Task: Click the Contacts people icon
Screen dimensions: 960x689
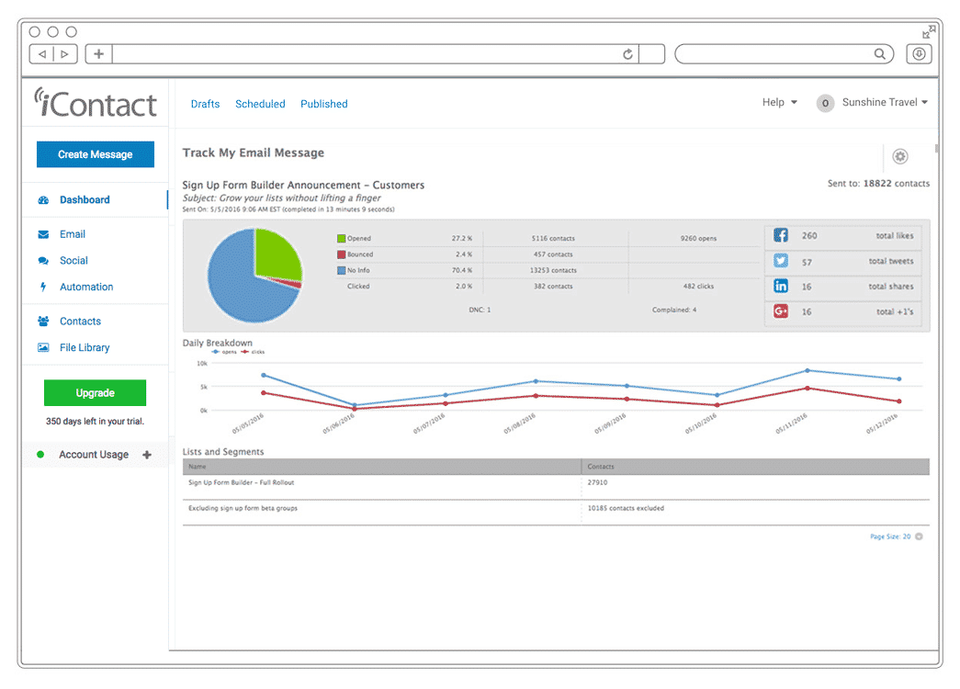Action: (43, 321)
